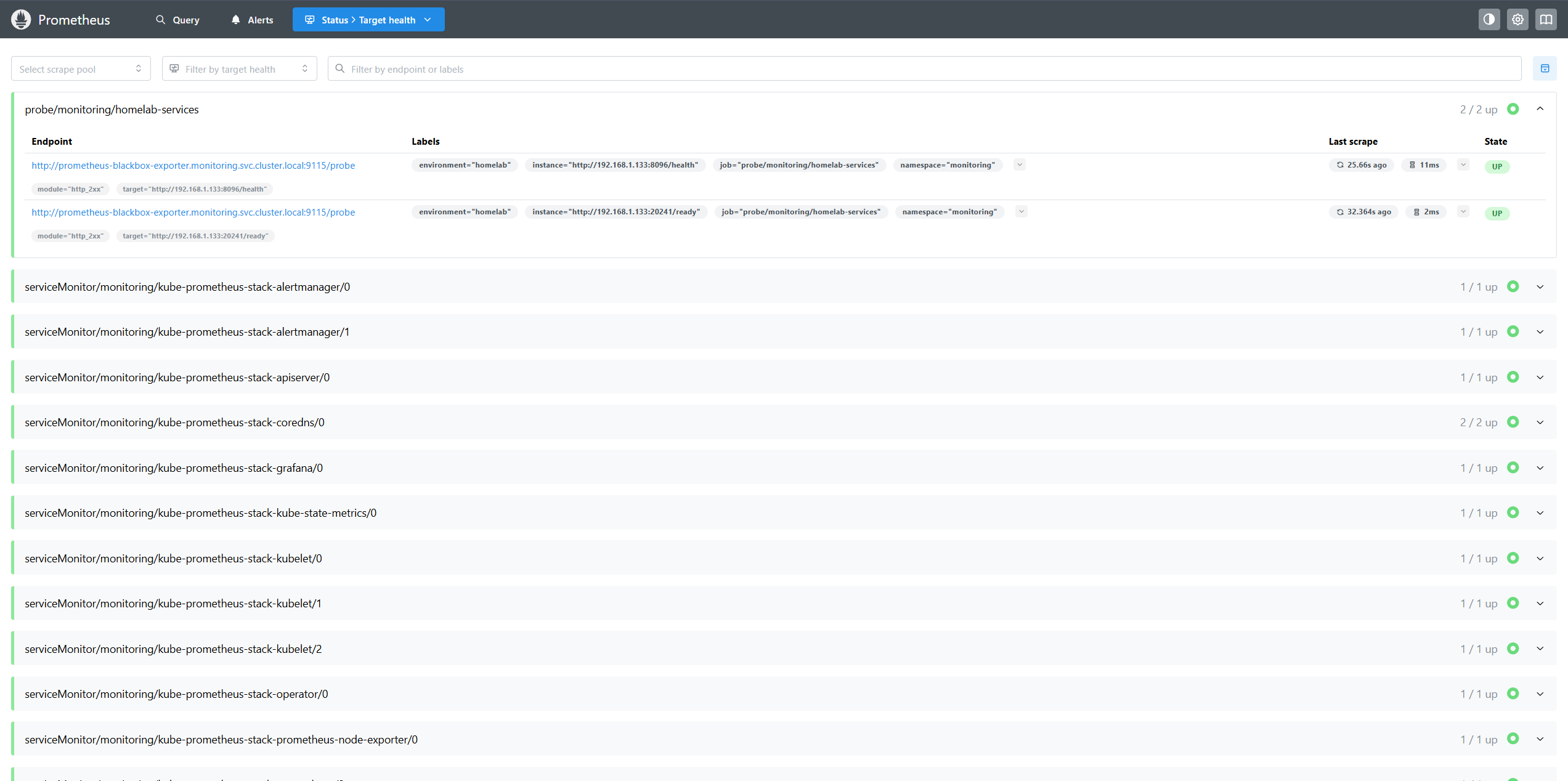This screenshot has height=781, width=1568.
Task: Collapse the probe/monitoring/homelab-services panel
Action: coord(1540,108)
